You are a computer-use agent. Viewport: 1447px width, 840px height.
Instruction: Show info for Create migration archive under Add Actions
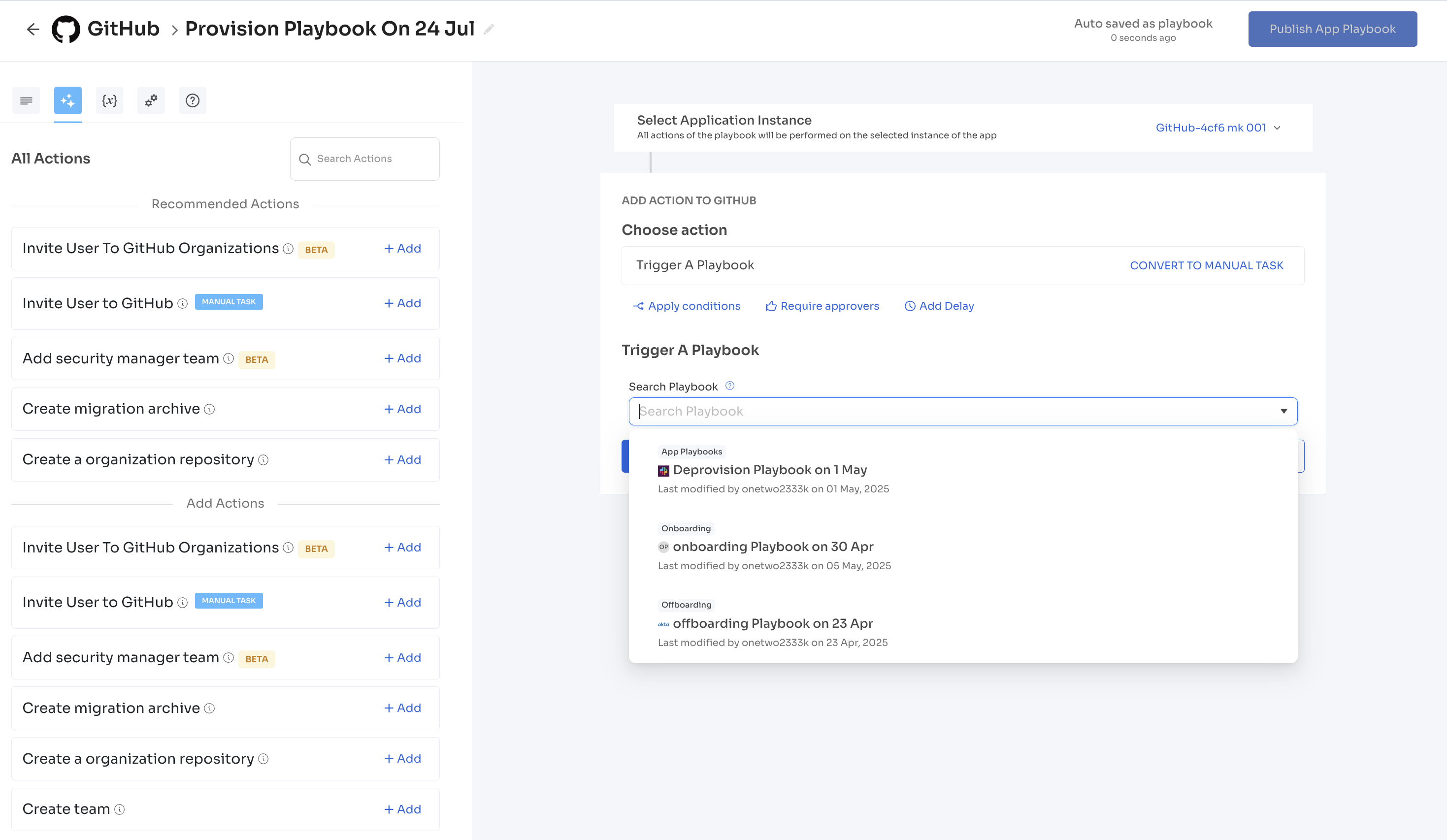(x=210, y=708)
